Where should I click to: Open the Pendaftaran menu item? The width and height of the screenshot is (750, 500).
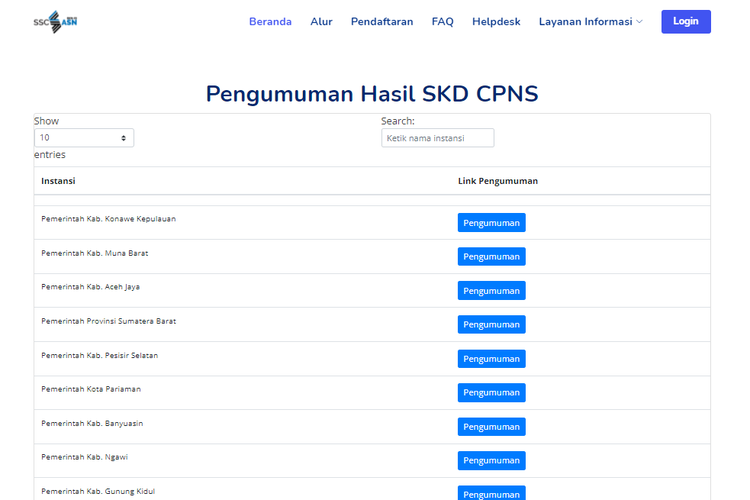click(x=382, y=21)
